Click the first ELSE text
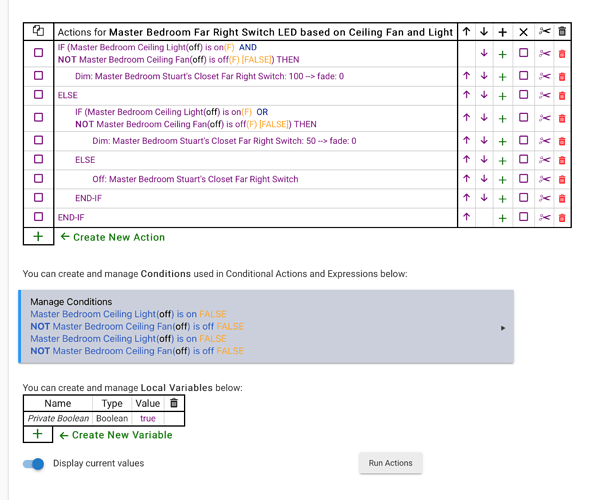Image resolution: width=610 pixels, height=500 pixels. click(x=68, y=95)
